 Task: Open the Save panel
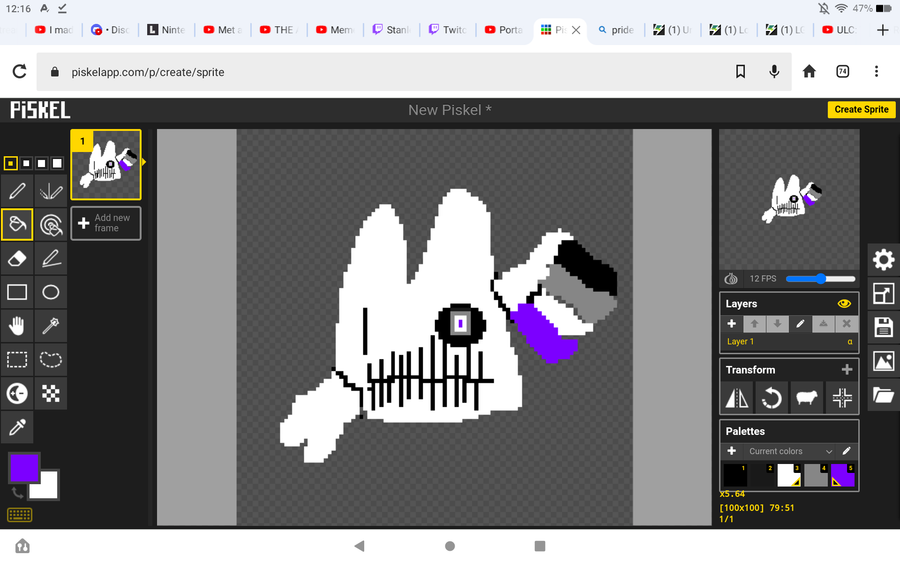(x=883, y=328)
